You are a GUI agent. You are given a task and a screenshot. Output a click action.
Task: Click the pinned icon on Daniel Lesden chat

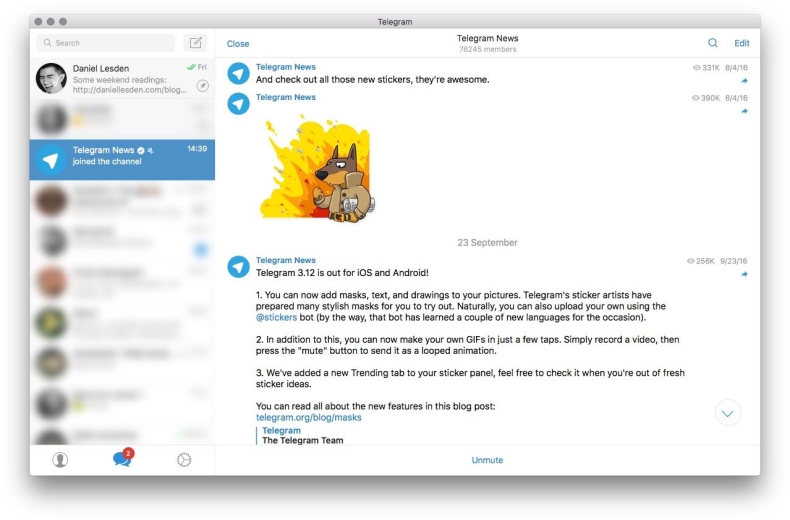point(202,86)
